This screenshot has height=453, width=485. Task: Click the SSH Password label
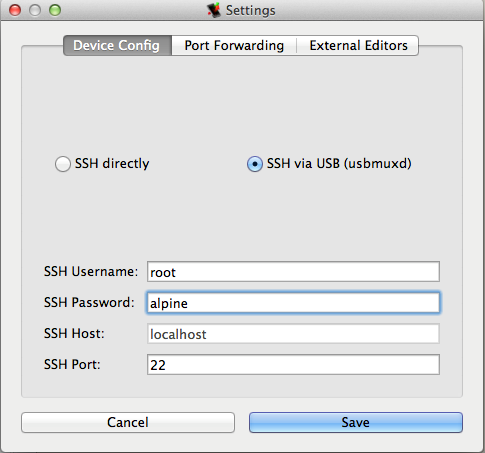coord(89,302)
